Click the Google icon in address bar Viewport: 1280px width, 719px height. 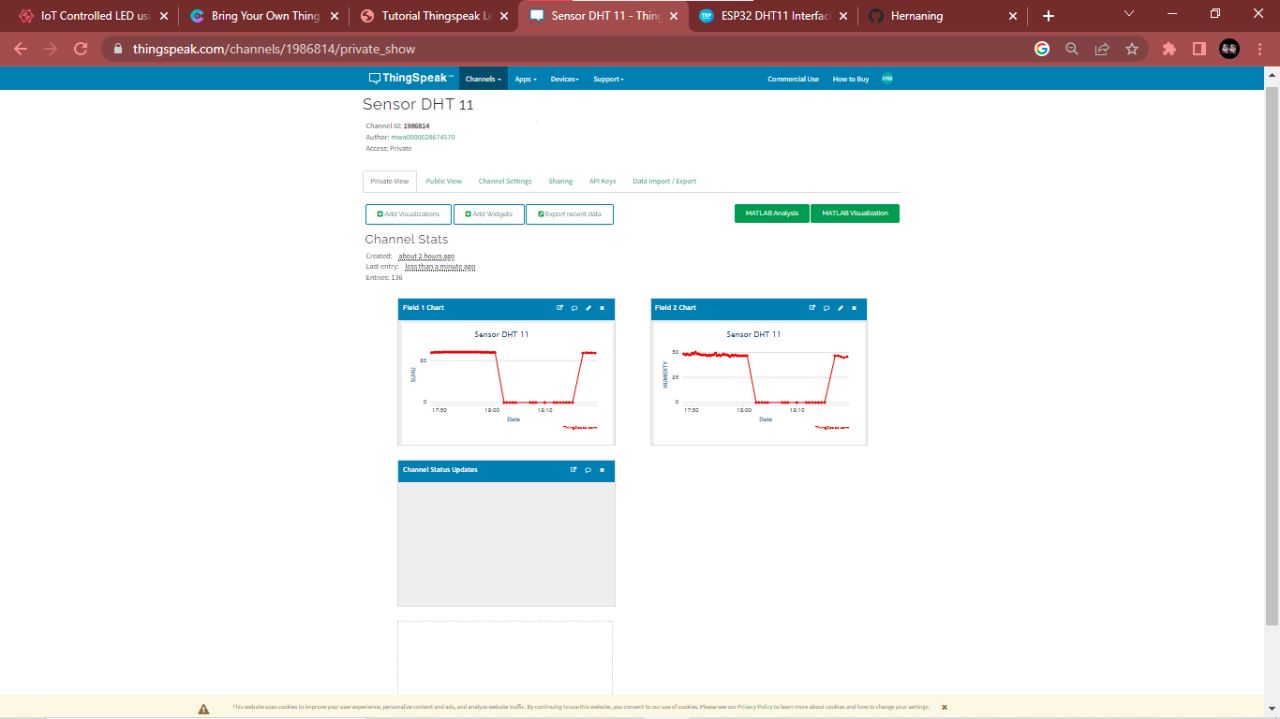[x=1042, y=48]
